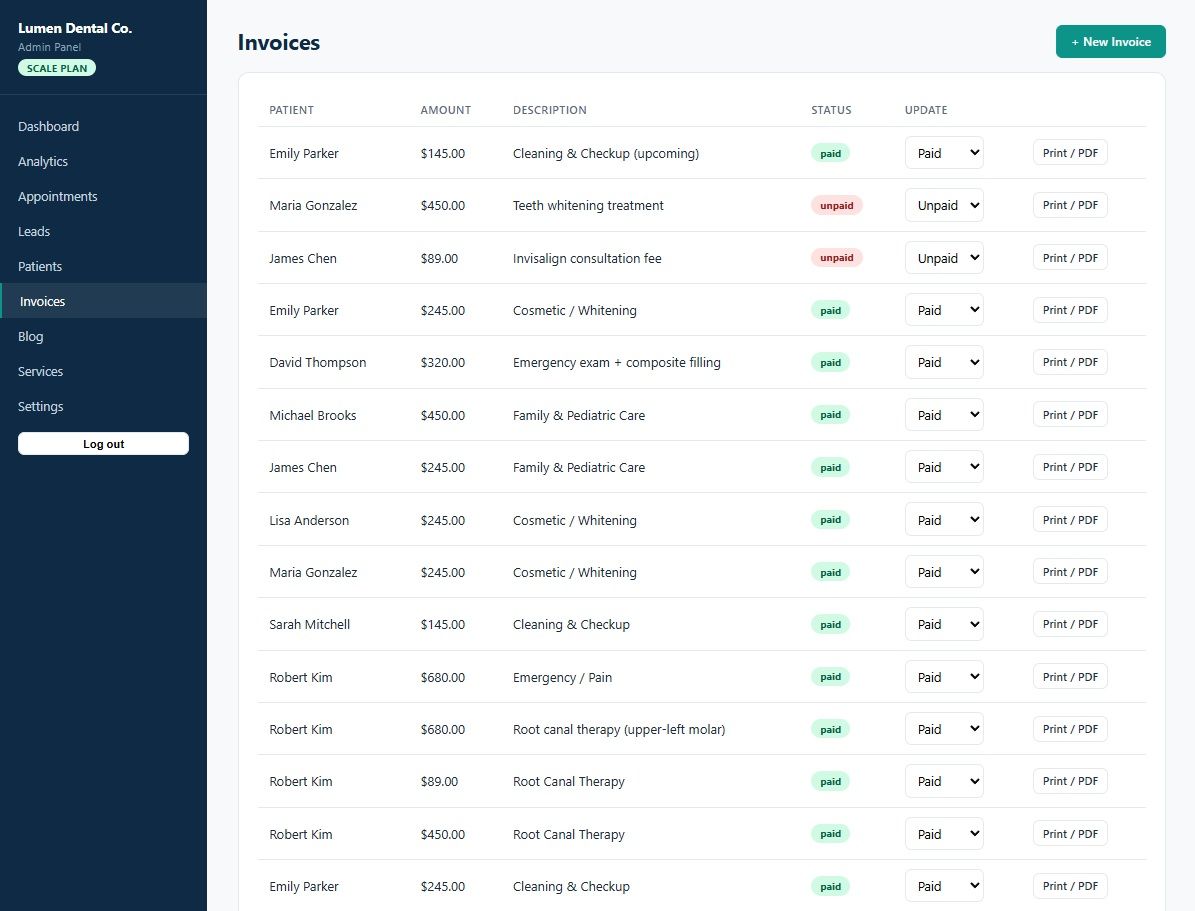Click the Lumen Dental Co. title

(75, 28)
